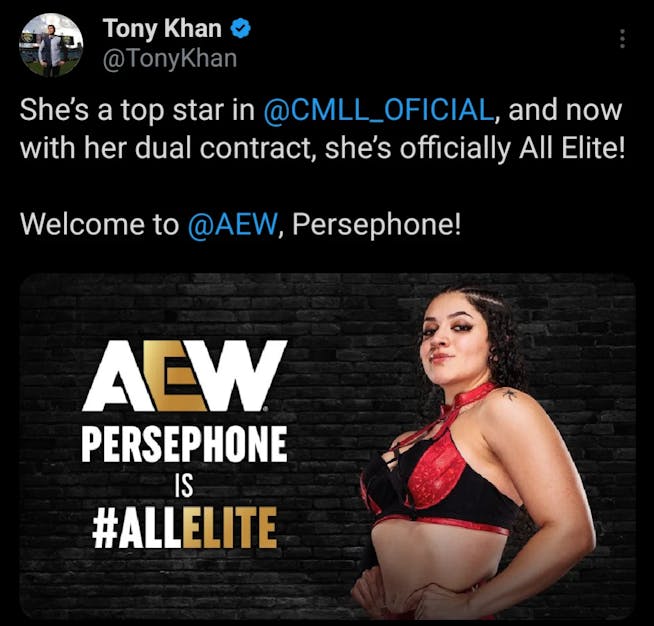Click "She's a top star in" text
The width and height of the screenshot is (654, 626).
point(137,110)
